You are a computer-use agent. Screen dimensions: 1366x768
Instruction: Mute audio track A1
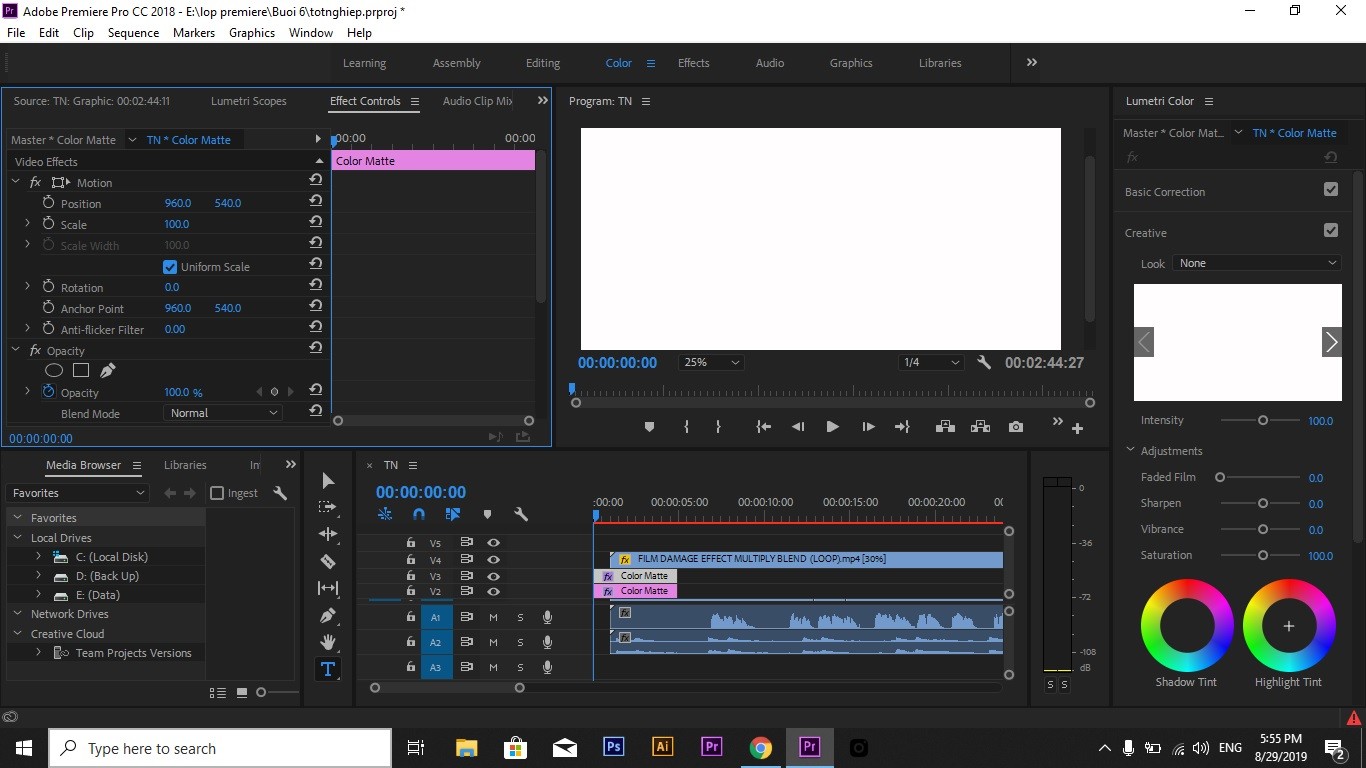(x=493, y=617)
